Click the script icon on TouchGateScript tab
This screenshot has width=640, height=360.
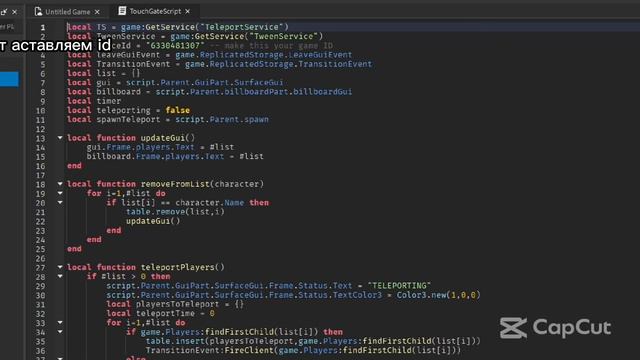122,11
